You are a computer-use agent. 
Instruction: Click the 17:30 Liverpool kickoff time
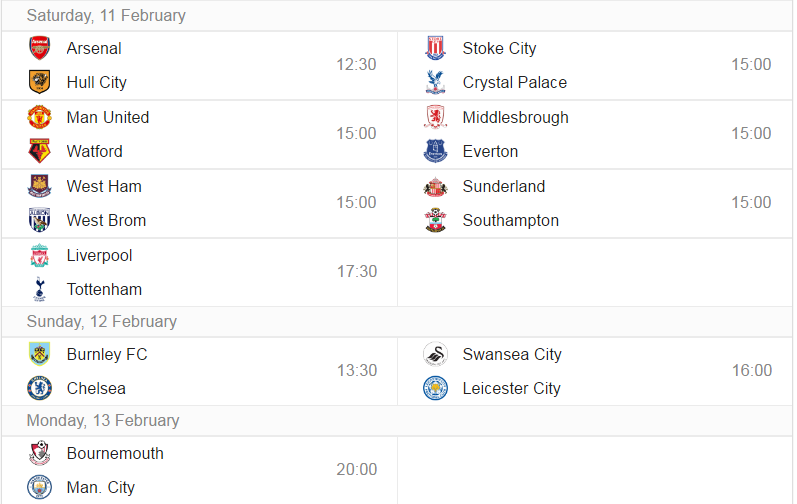[x=357, y=271]
